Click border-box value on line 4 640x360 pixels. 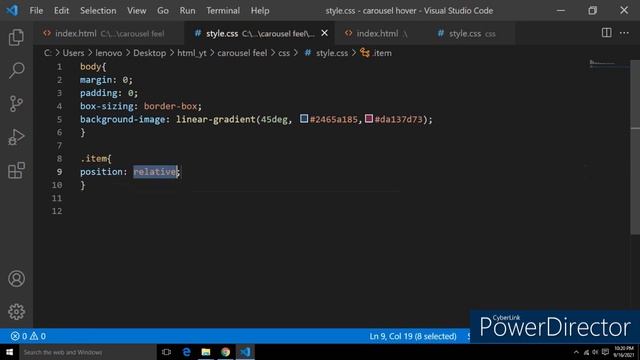[170, 106]
